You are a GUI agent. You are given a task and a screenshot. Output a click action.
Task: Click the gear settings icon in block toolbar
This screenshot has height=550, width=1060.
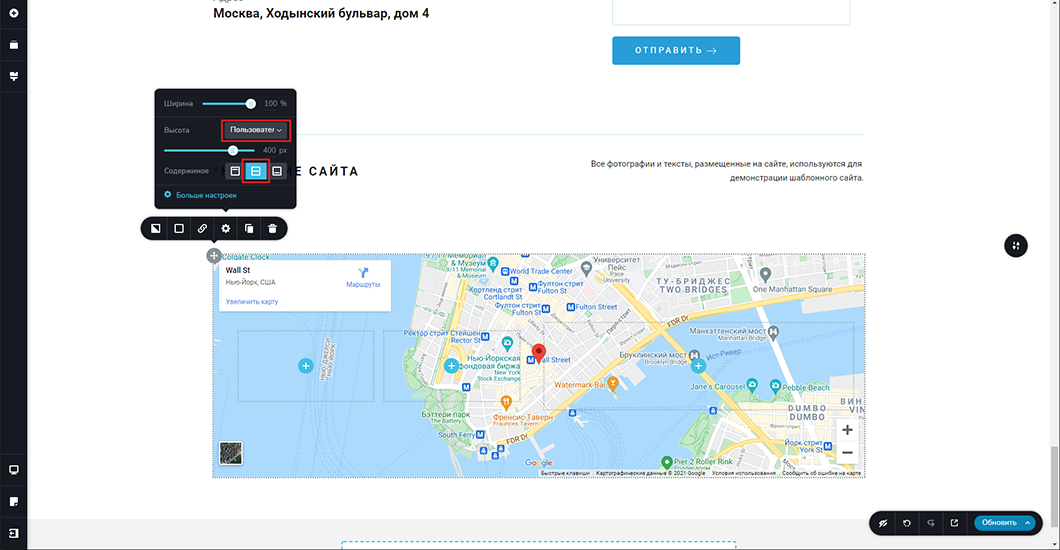pos(226,228)
